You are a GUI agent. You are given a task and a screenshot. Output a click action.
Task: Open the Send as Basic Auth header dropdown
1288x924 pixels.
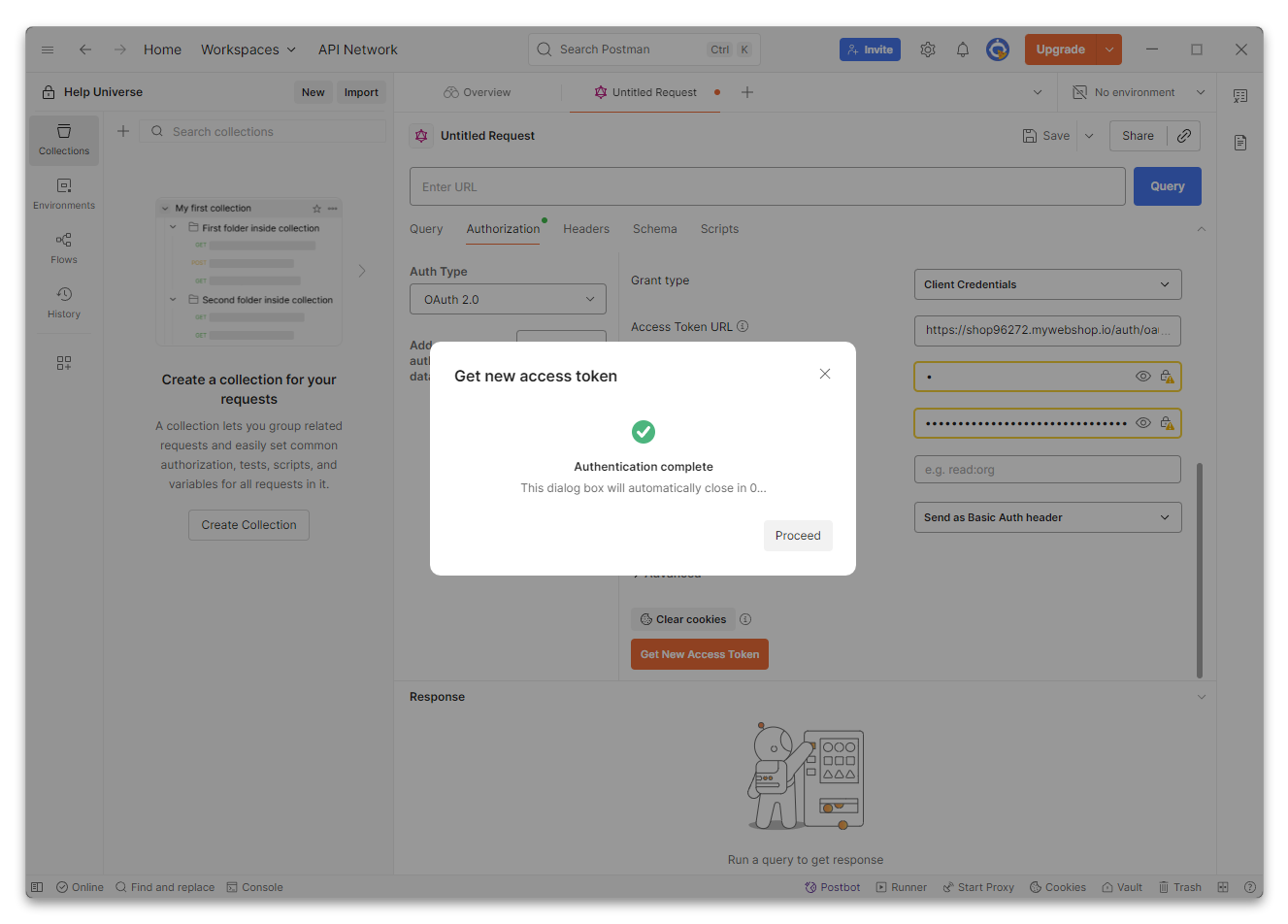click(x=1047, y=517)
